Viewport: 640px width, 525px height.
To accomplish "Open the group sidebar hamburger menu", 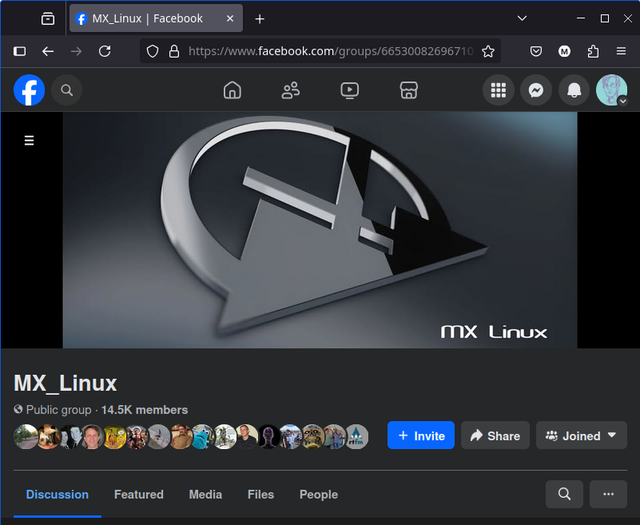I will [29, 140].
